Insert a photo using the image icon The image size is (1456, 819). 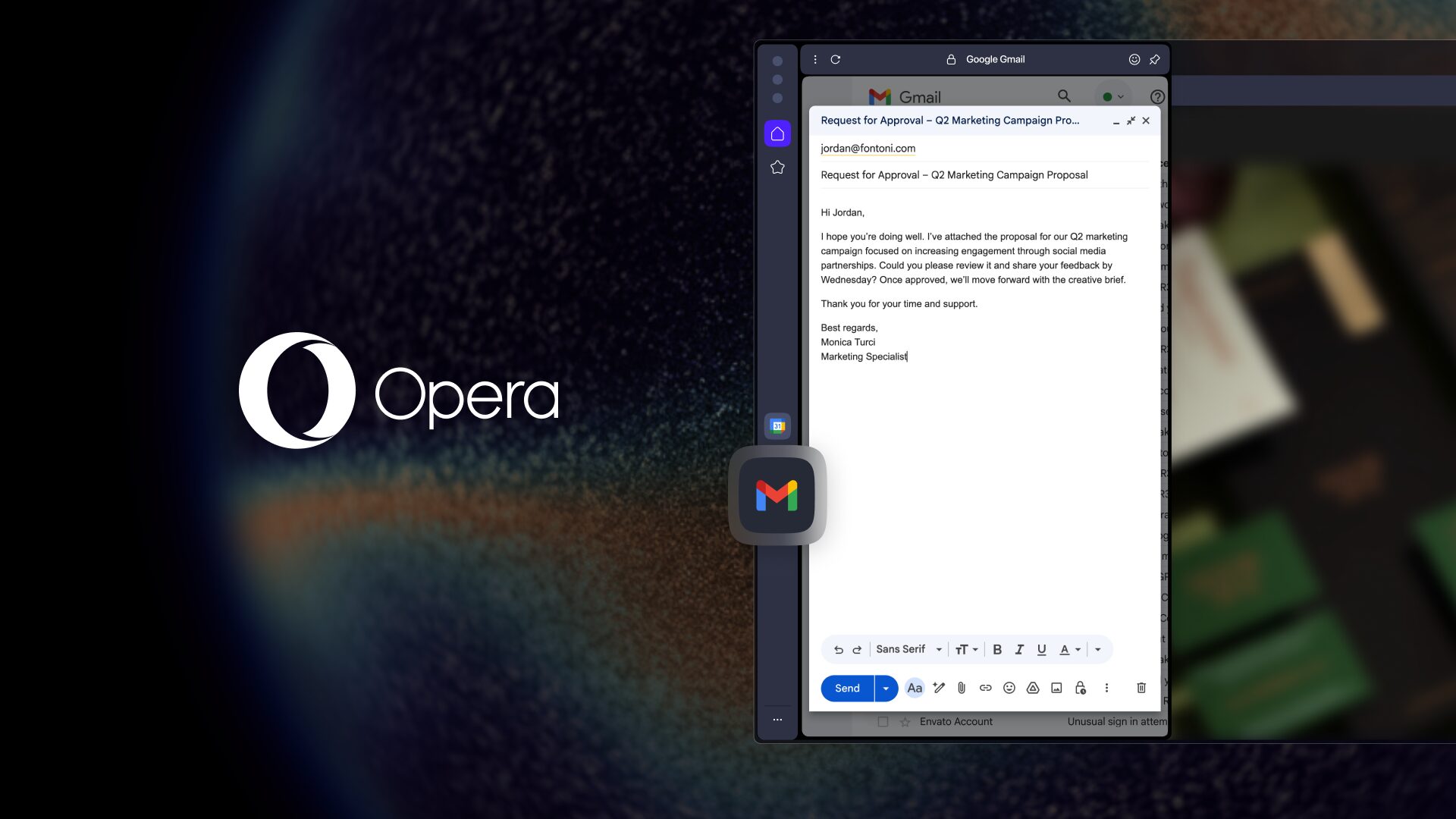coord(1056,688)
